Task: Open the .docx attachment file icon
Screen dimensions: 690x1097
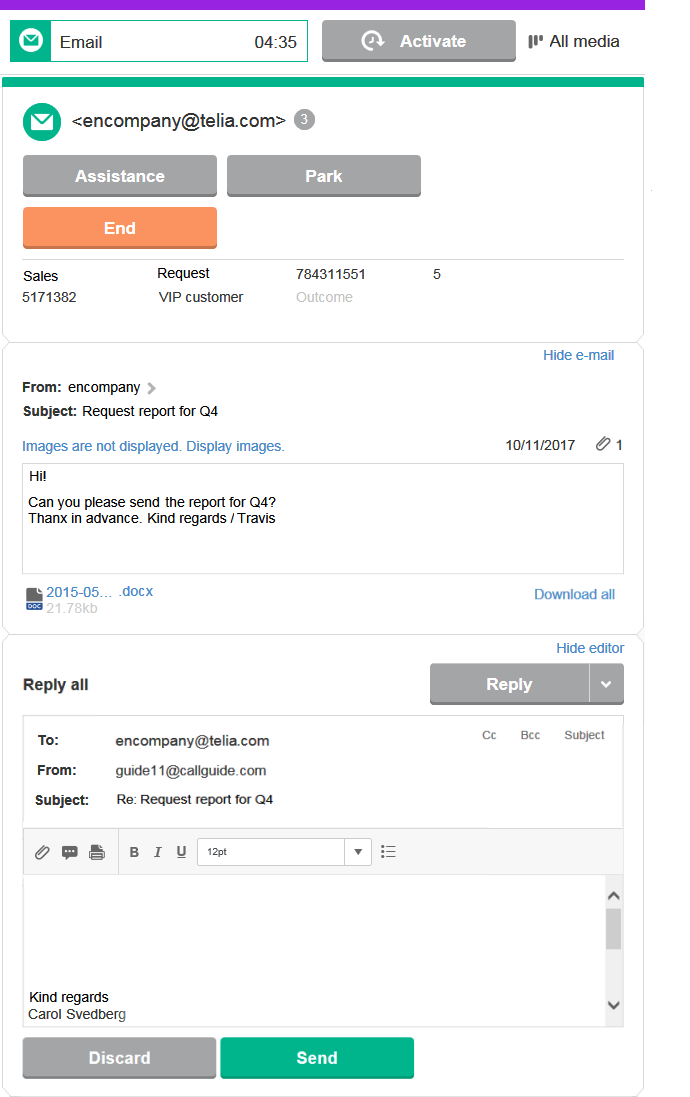Action: (34, 599)
